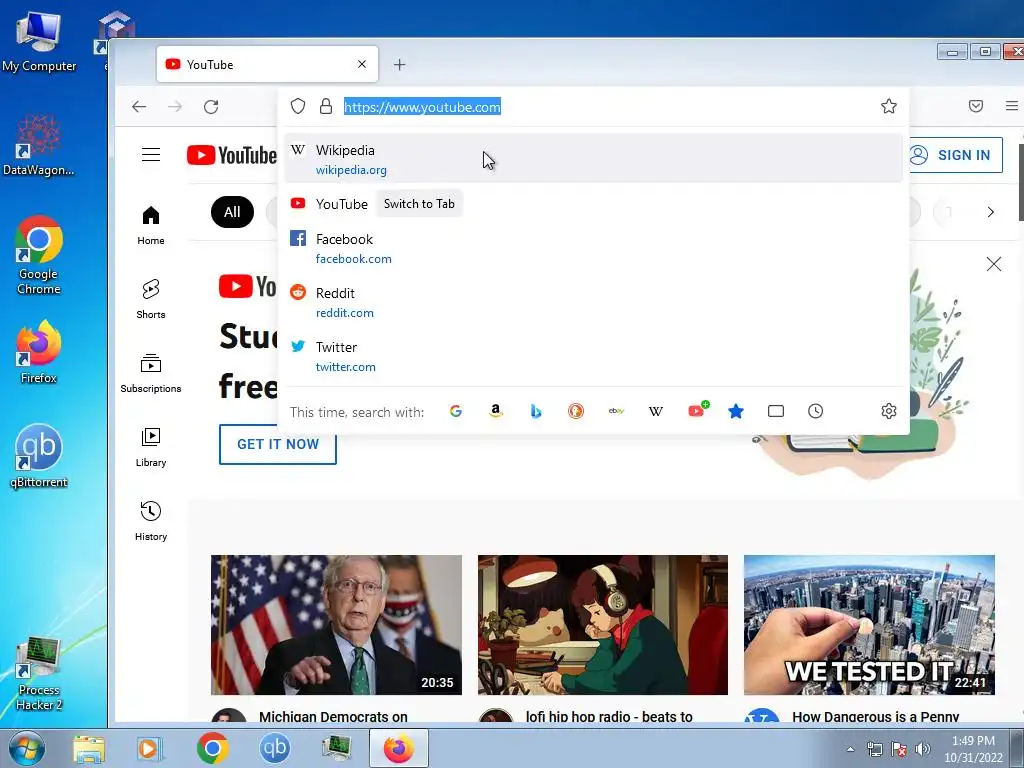Choose the Reddit suggestion
This screenshot has width=1024, height=768.
point(593,302)
